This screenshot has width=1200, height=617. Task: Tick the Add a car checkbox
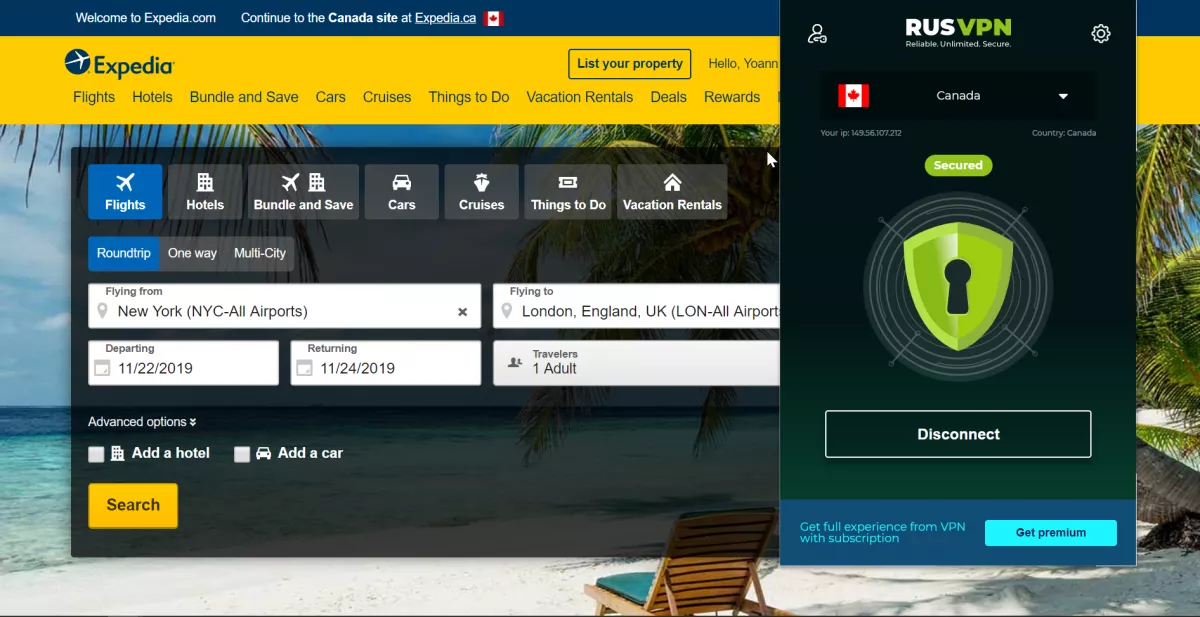(242, 454)
